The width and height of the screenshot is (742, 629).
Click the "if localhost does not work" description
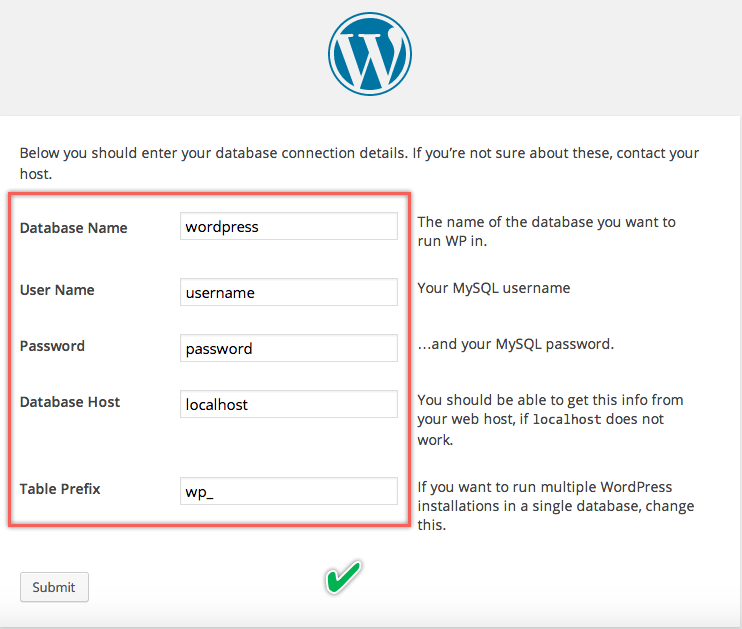click(x=550, y=420)
